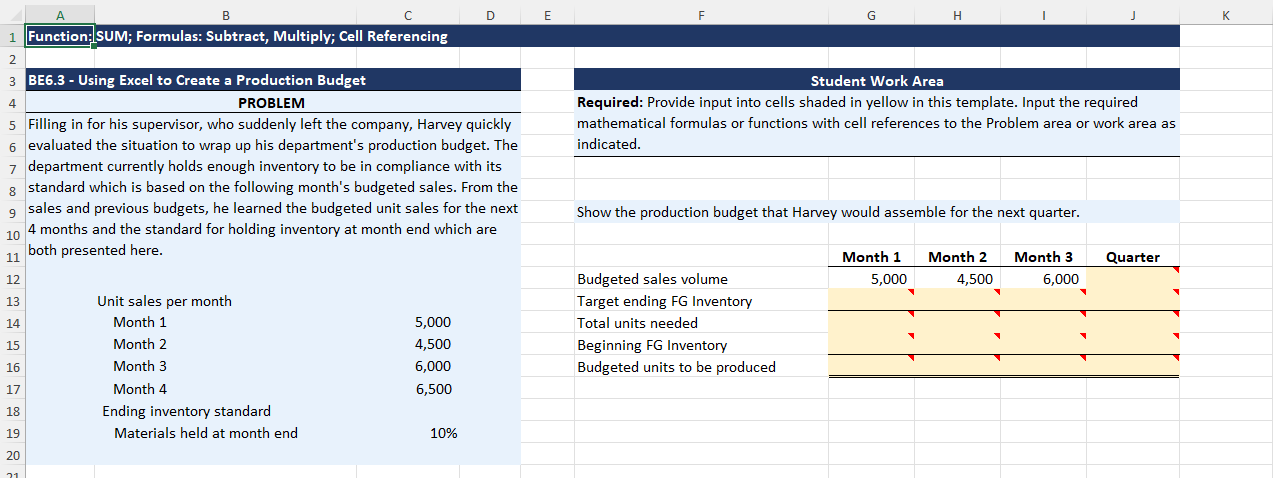Click the Month 3 heading in work area

1043,257
